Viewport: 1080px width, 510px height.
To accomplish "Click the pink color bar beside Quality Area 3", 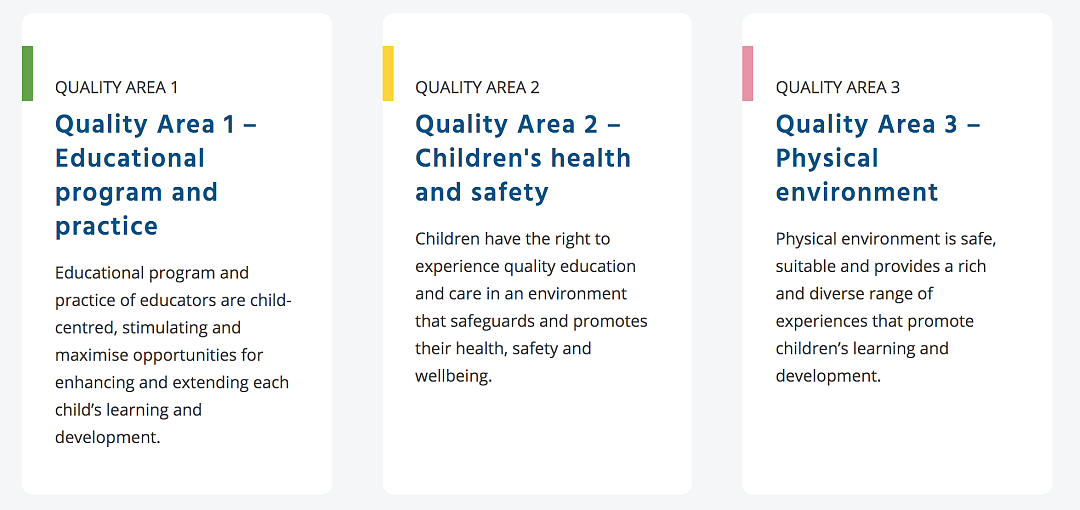I will [x=747, y=74].
